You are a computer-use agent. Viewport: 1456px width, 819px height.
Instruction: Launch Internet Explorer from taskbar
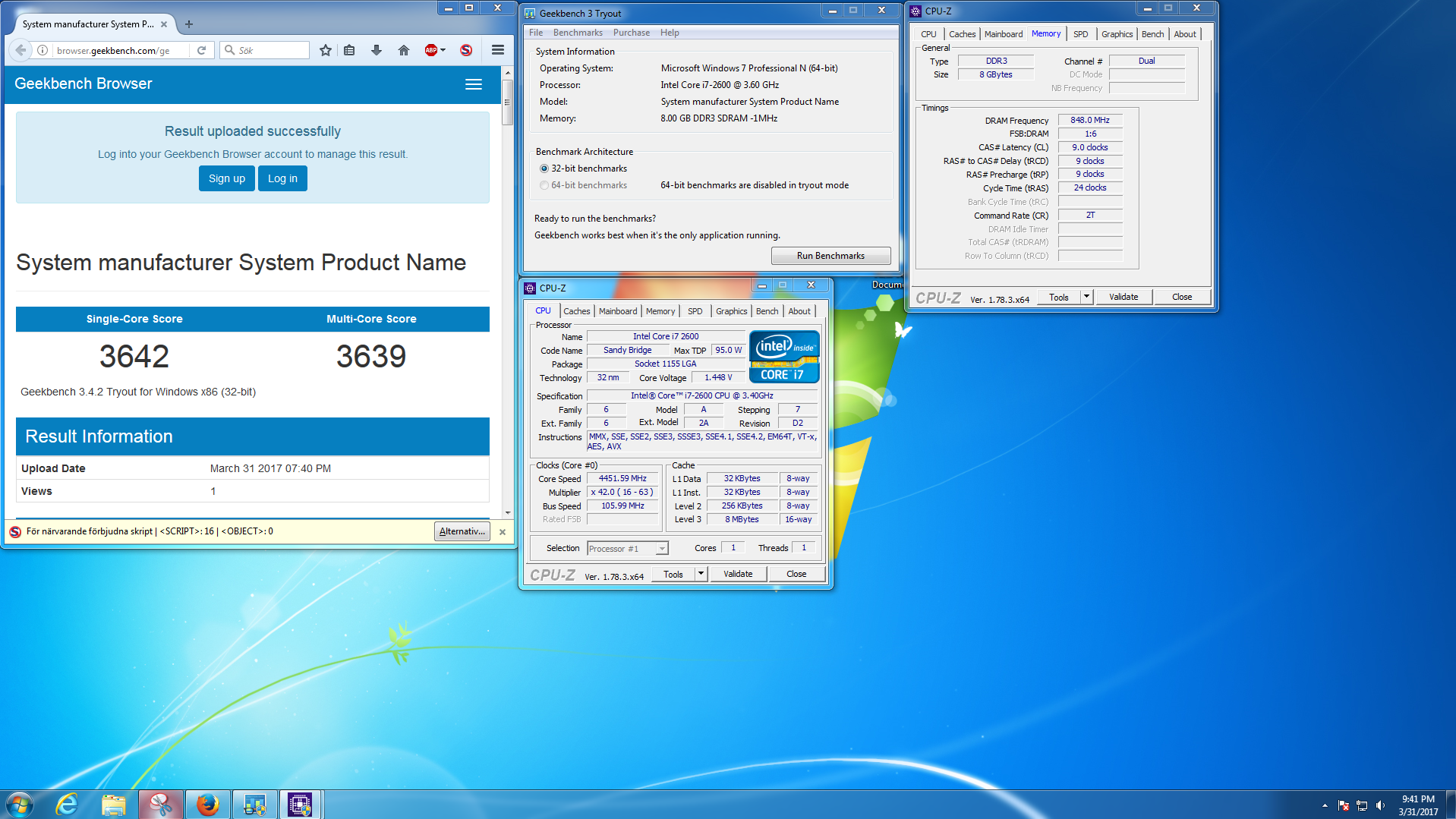click(67, 805)
